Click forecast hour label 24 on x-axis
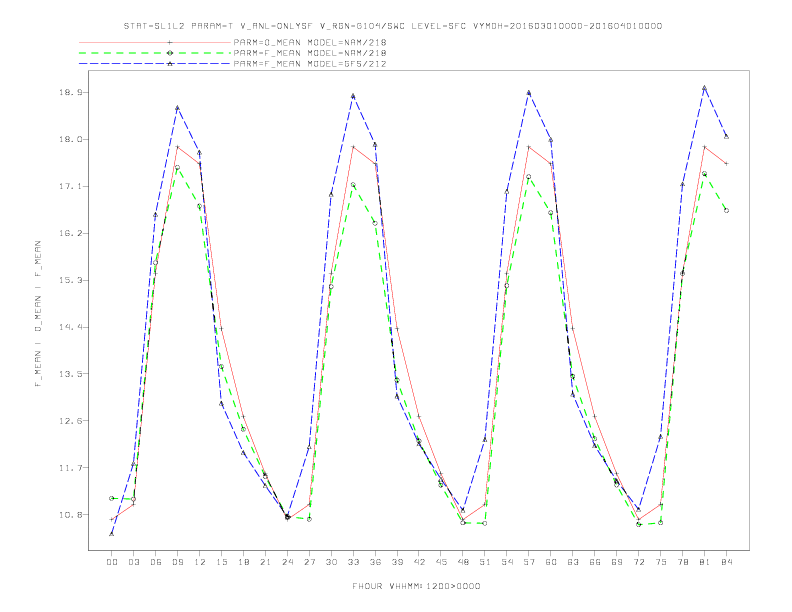The image size is (792, 612). pyautogui.click(x=287, y=562)
